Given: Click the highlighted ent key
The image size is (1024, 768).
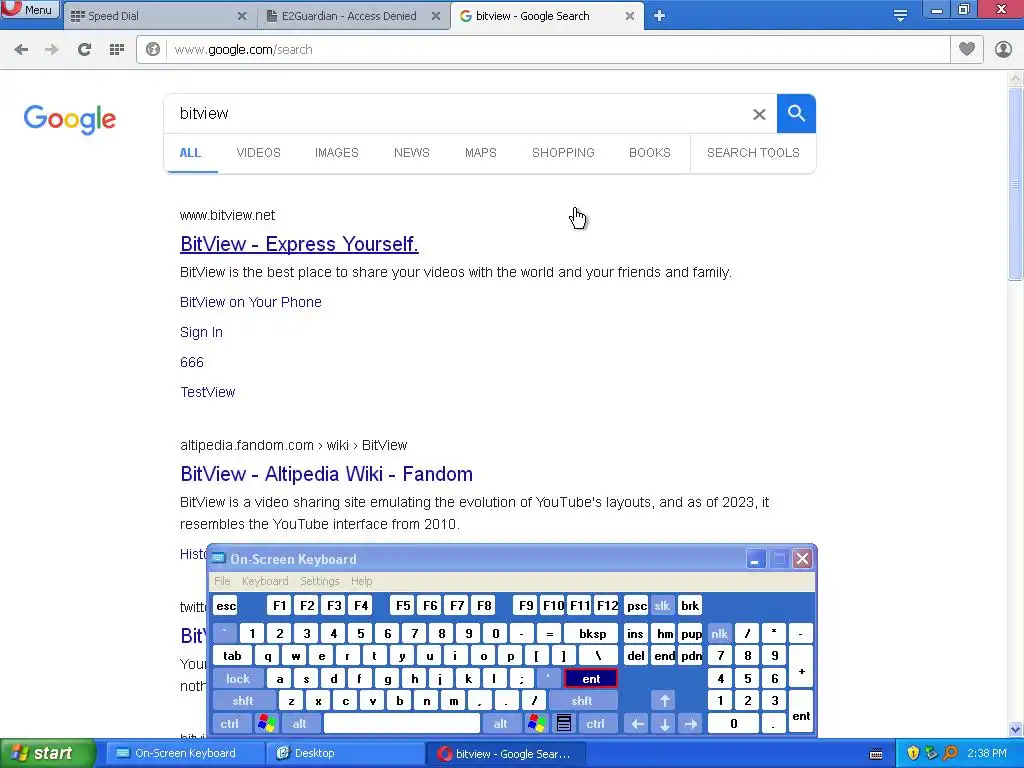Looking at the screenshot, I should (x=591, y=679).
